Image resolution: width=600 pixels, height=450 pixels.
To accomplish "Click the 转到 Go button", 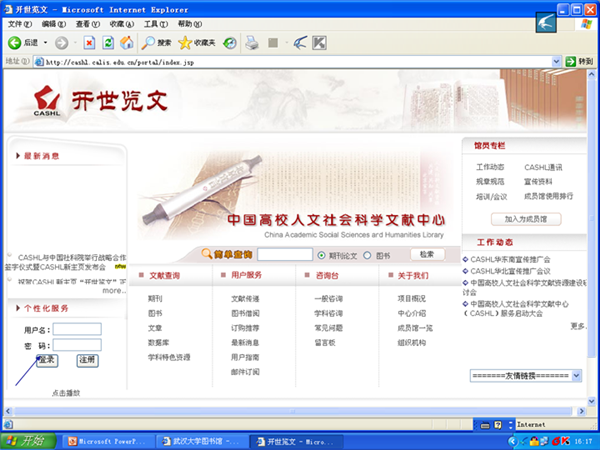I will click(579, 62).
